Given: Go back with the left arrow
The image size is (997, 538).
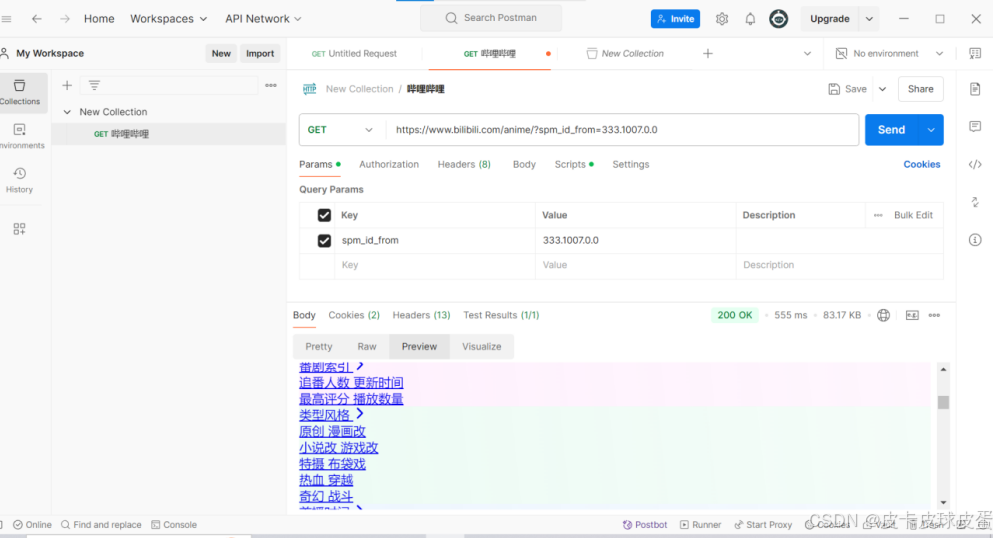Looking at the screenshot, I should click(37, 19).
